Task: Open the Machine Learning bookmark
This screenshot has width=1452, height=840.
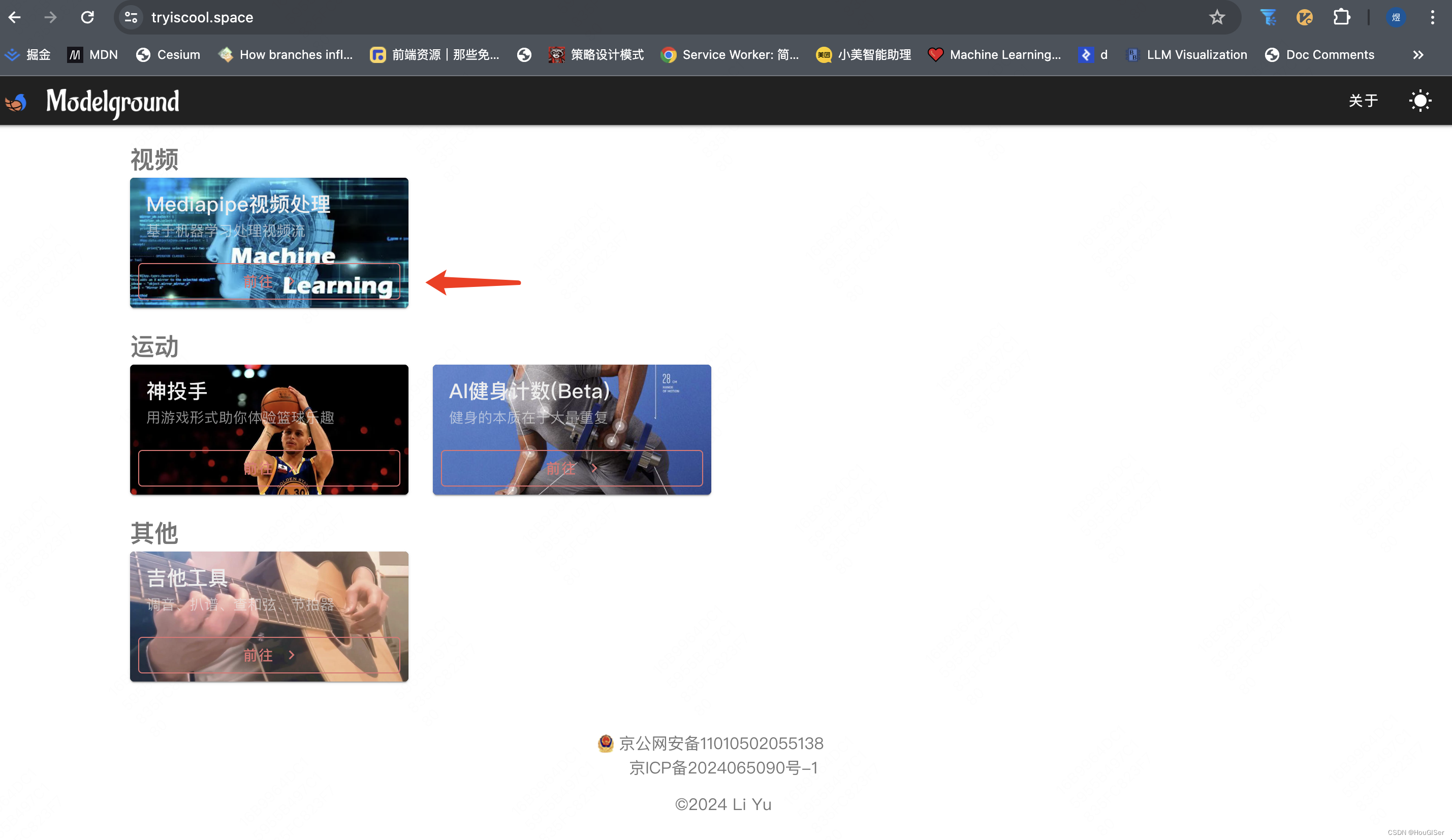Action: (x=995, y=55)
